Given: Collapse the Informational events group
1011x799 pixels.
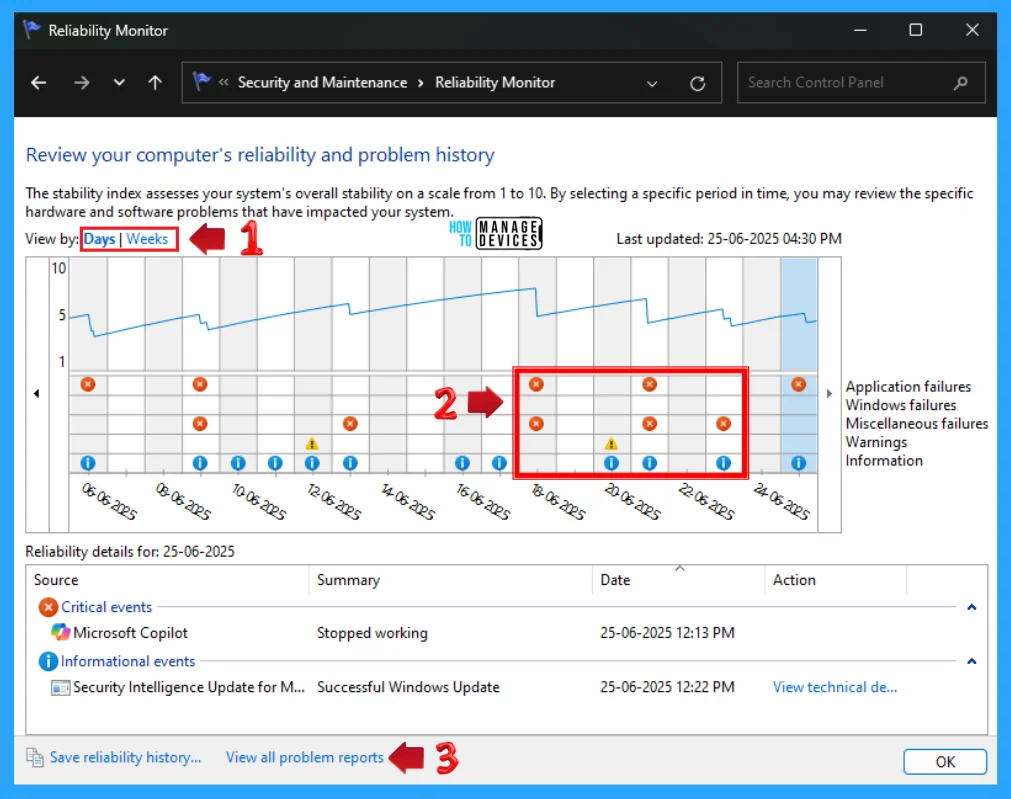Looking at the screenshot, I should [x=972, y=661].
